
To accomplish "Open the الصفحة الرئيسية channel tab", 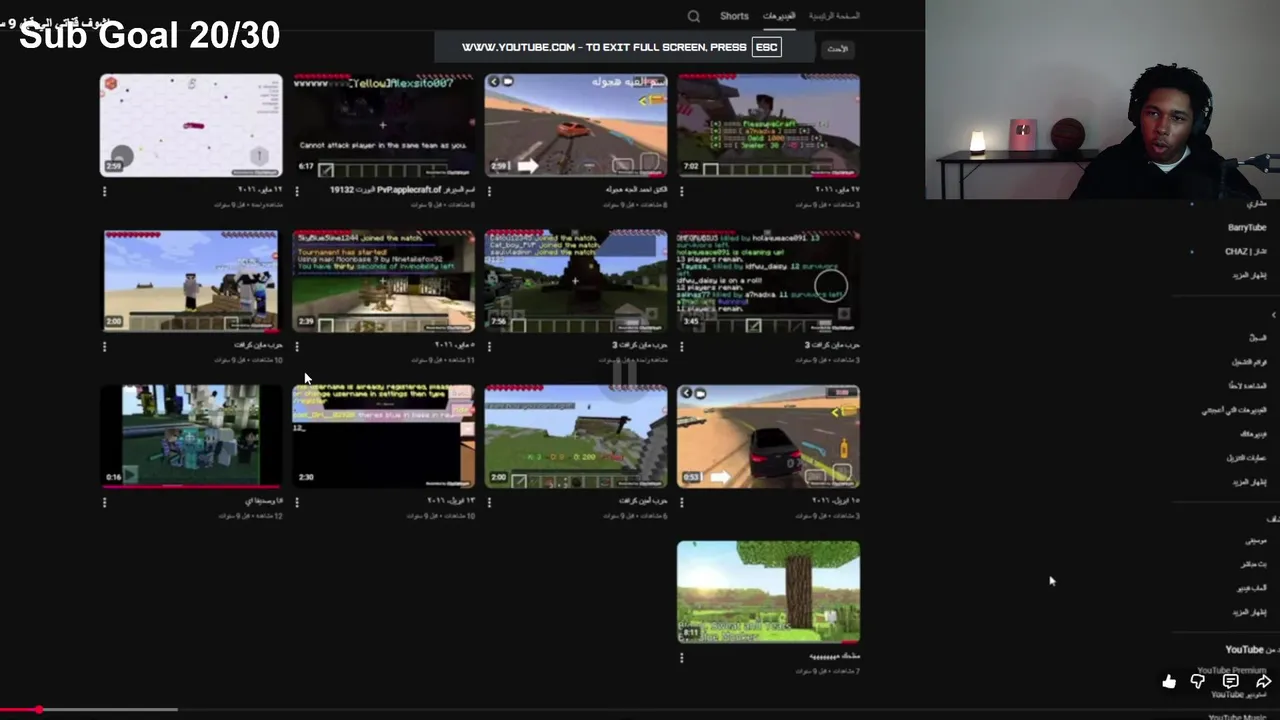I will coord(834,16).
